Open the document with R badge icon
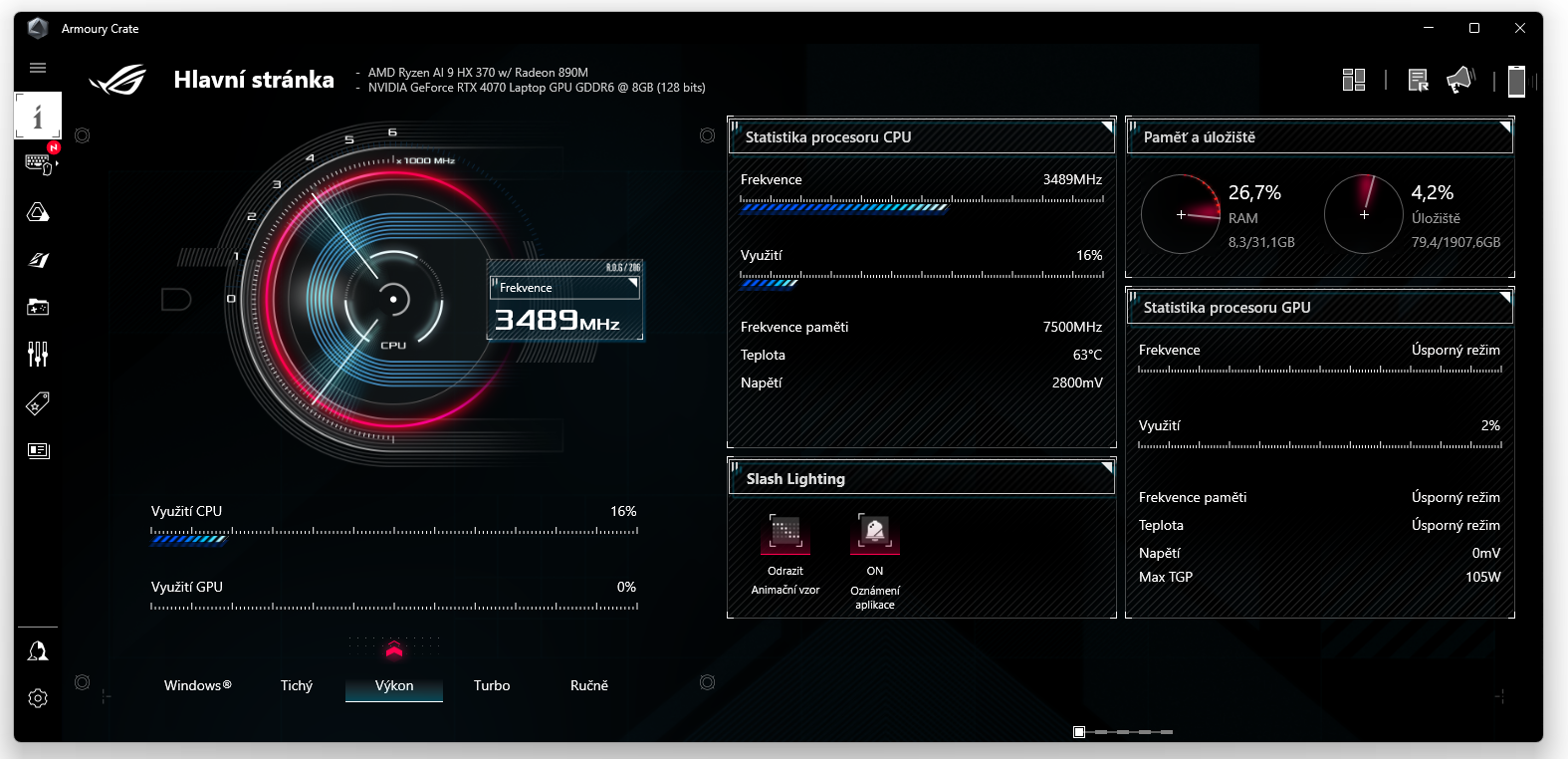 [x=1419, y=80]
